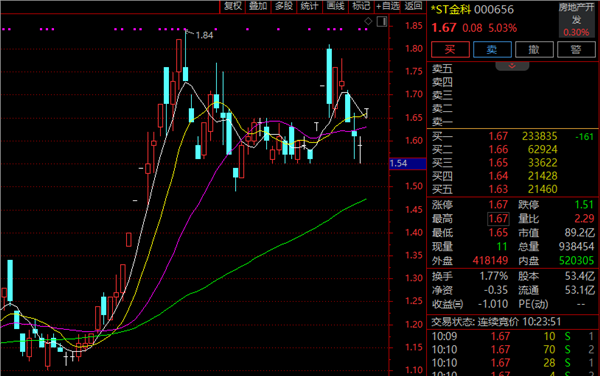The width and height of the screenshot is (600, 376).
Task: Click the 返回 back button
Action: click(x=414, y=6)
